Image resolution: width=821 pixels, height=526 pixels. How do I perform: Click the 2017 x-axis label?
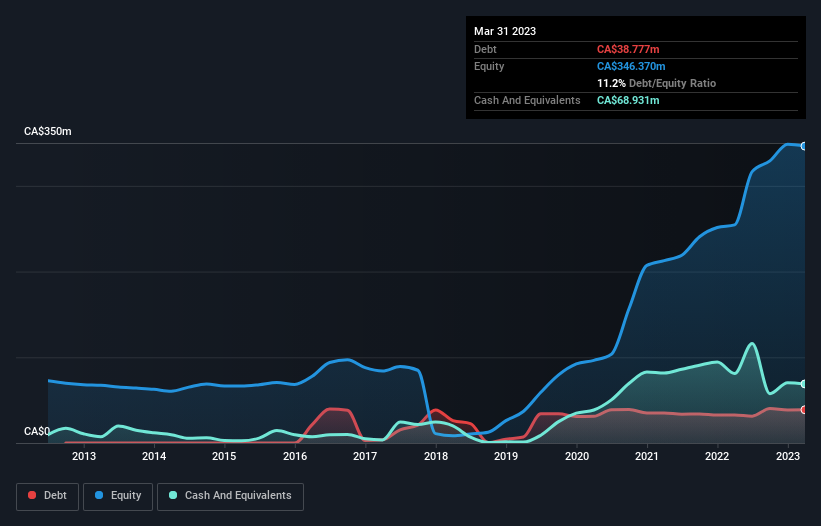tap(365, 456)
